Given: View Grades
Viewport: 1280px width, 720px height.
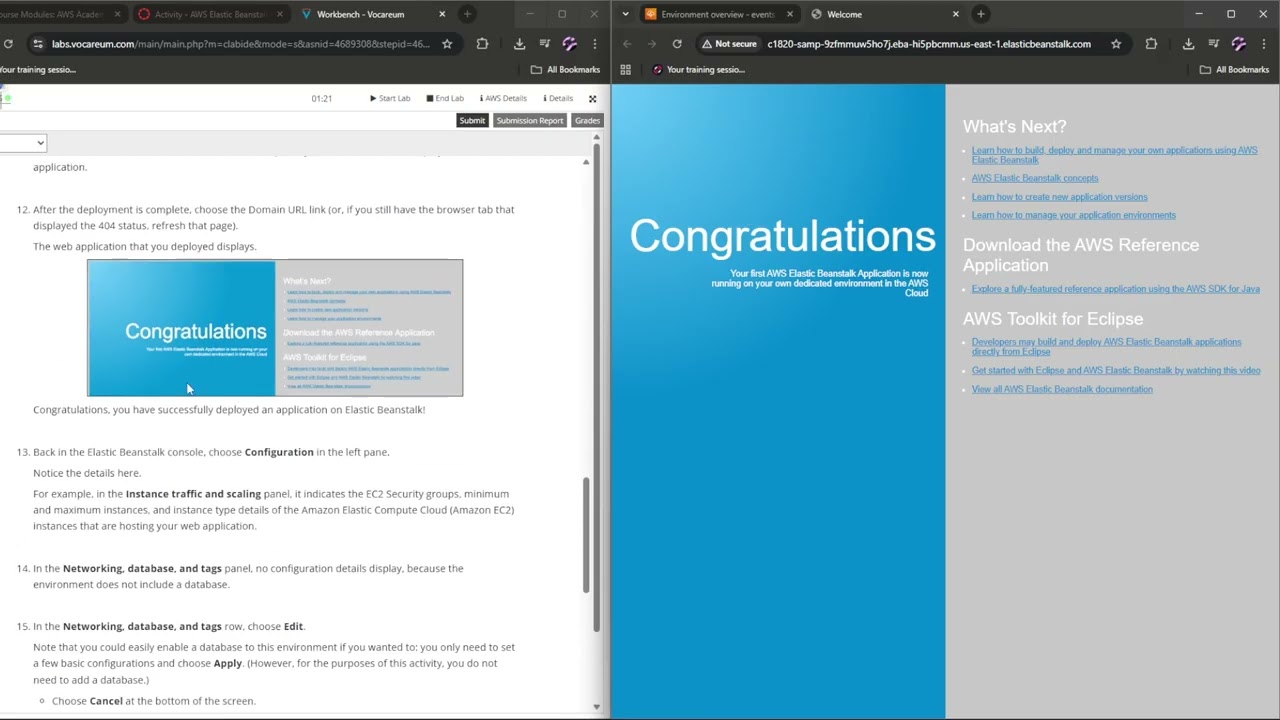Looking at the screenshot, I should 587,120.
